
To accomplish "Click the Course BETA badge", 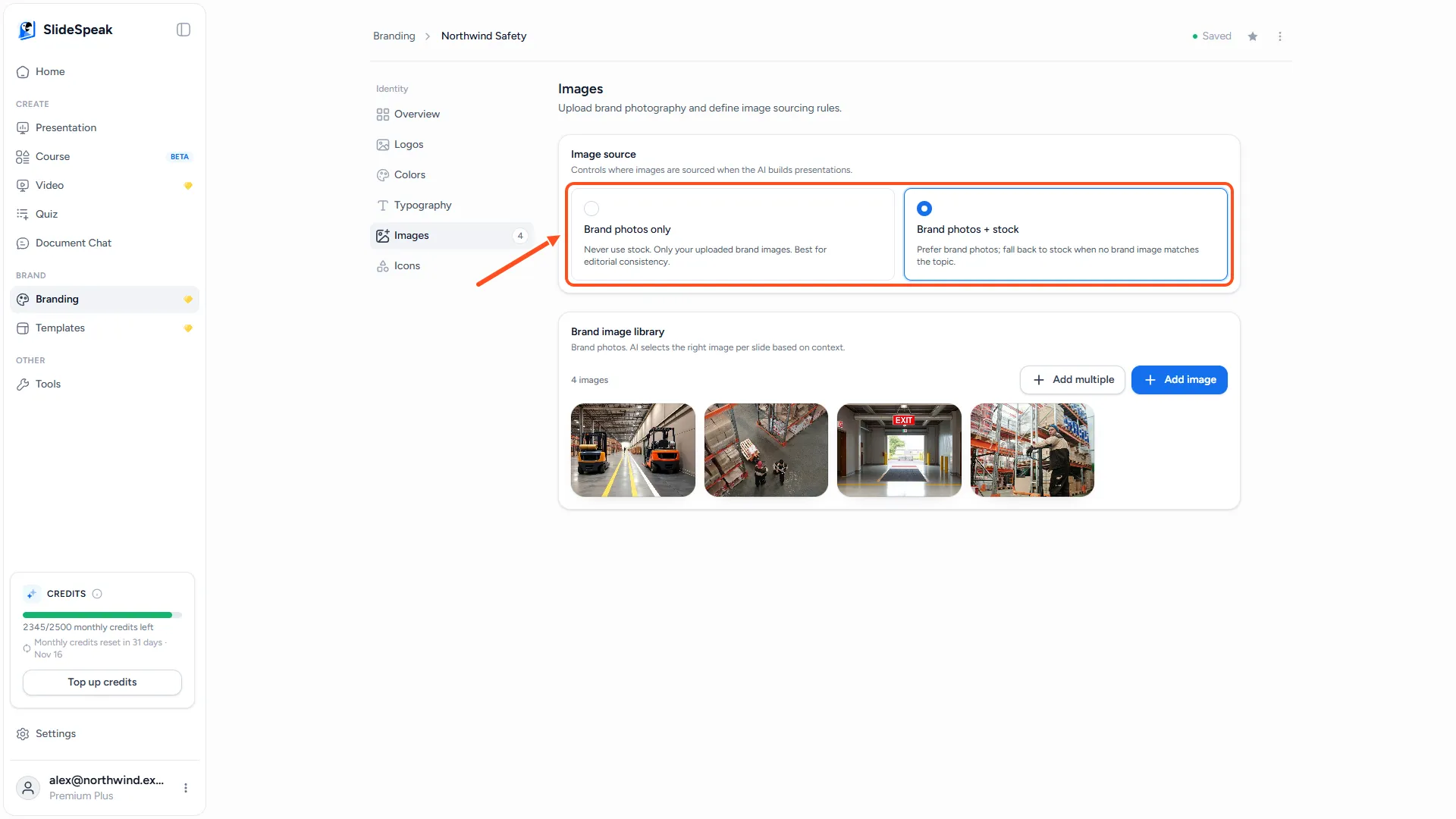I will click(180, 157).
